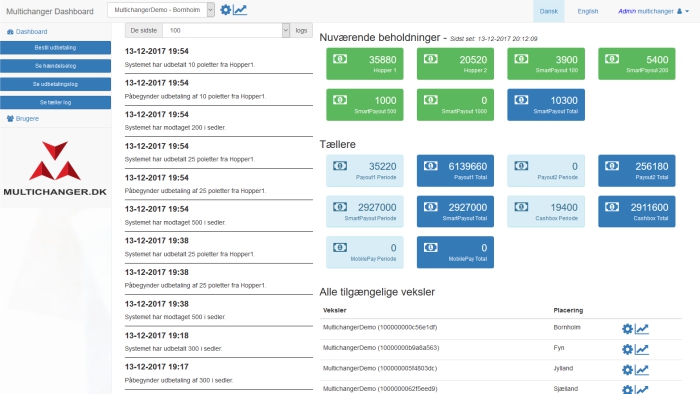700x394 pixels.
Task: Click money icon on Payout2 Total tile
Action: pyautogui.click(x=612, y=166)
